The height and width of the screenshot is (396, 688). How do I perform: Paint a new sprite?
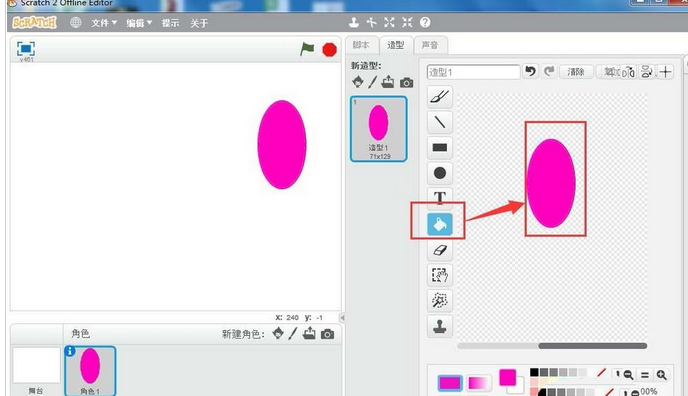click(x=293, y=334)
